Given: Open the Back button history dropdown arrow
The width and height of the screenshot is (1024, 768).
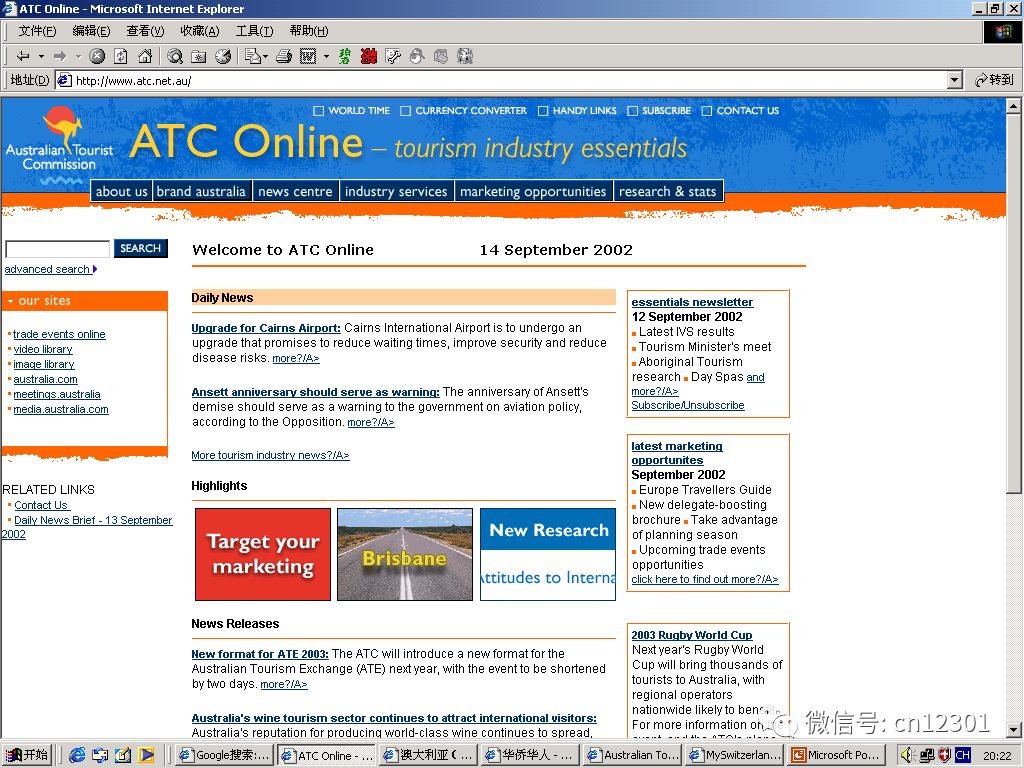Looking at the screenshot, I should pos(41,57).
